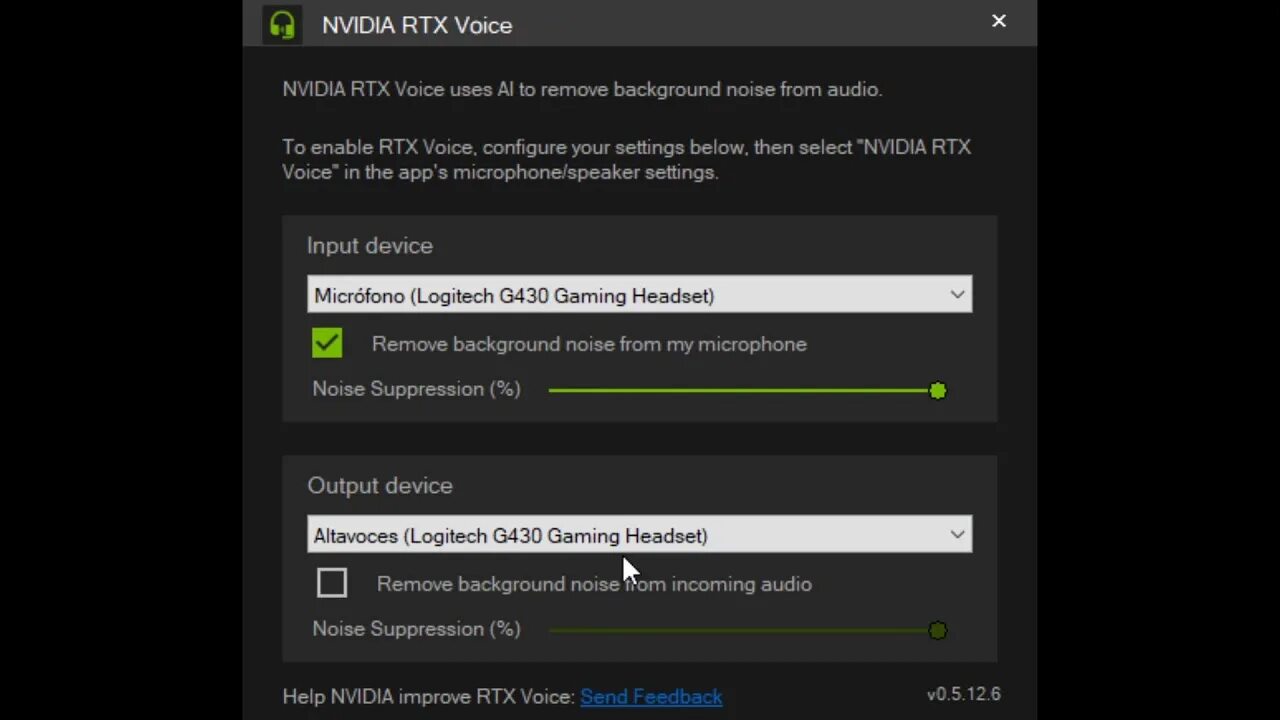Image resolution: width=1280 pixels, height=720 pixels.
Task: Close the NVIDIA RTX Voice window
Action: (x=998, y=21)
